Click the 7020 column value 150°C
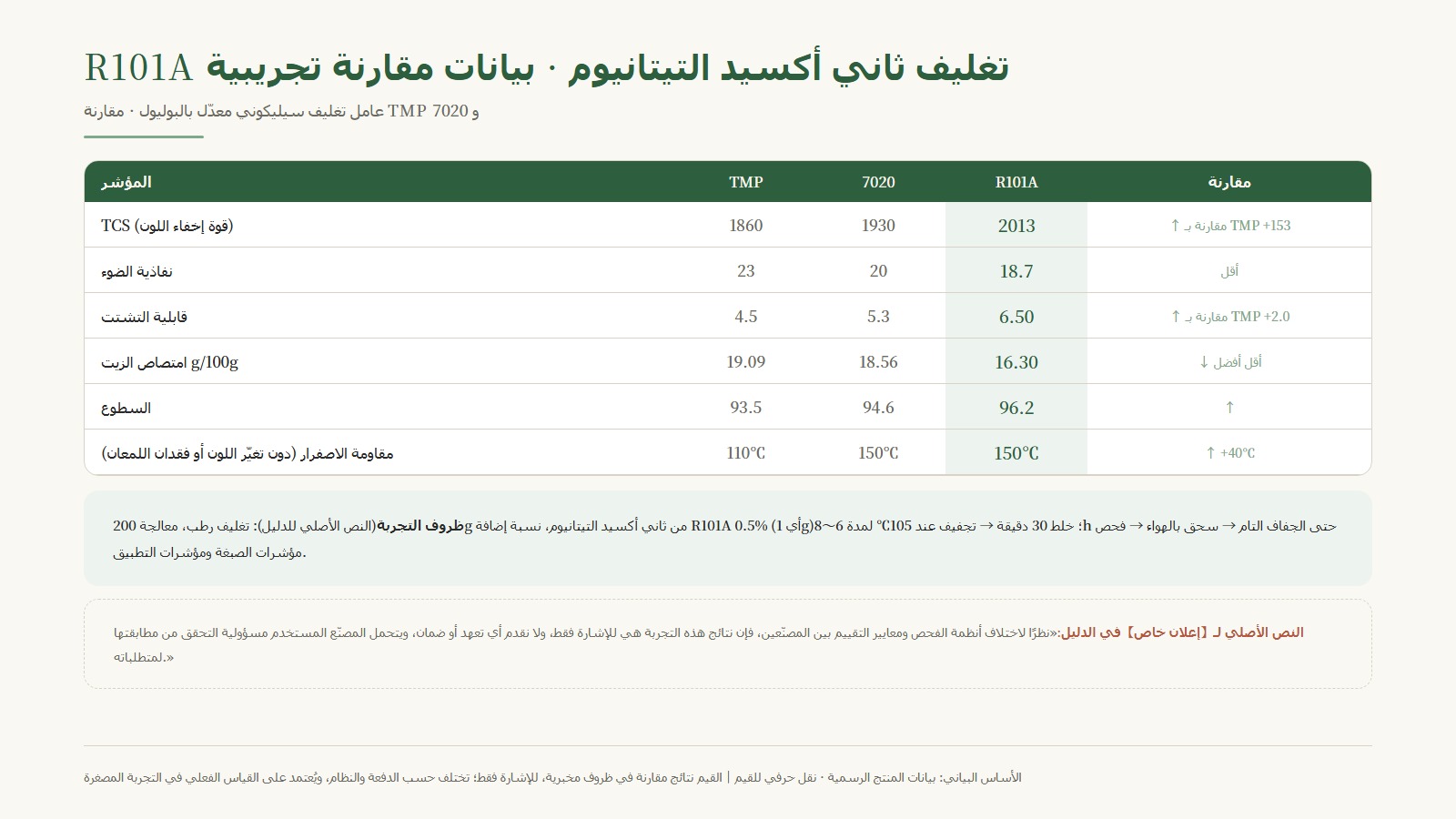This screenshot has width=1456, height=819. pos(878,453)
